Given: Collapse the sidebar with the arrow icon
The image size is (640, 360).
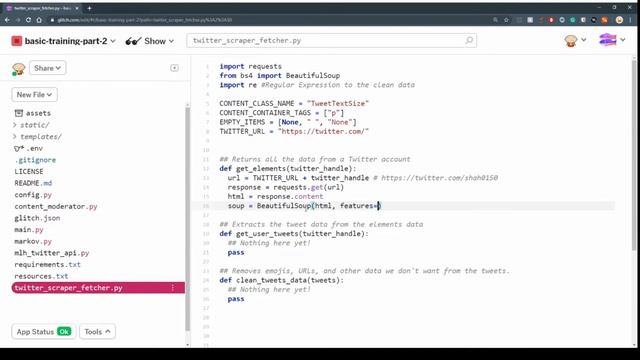Looking at the screenshot, I should [x=174, y=68].
